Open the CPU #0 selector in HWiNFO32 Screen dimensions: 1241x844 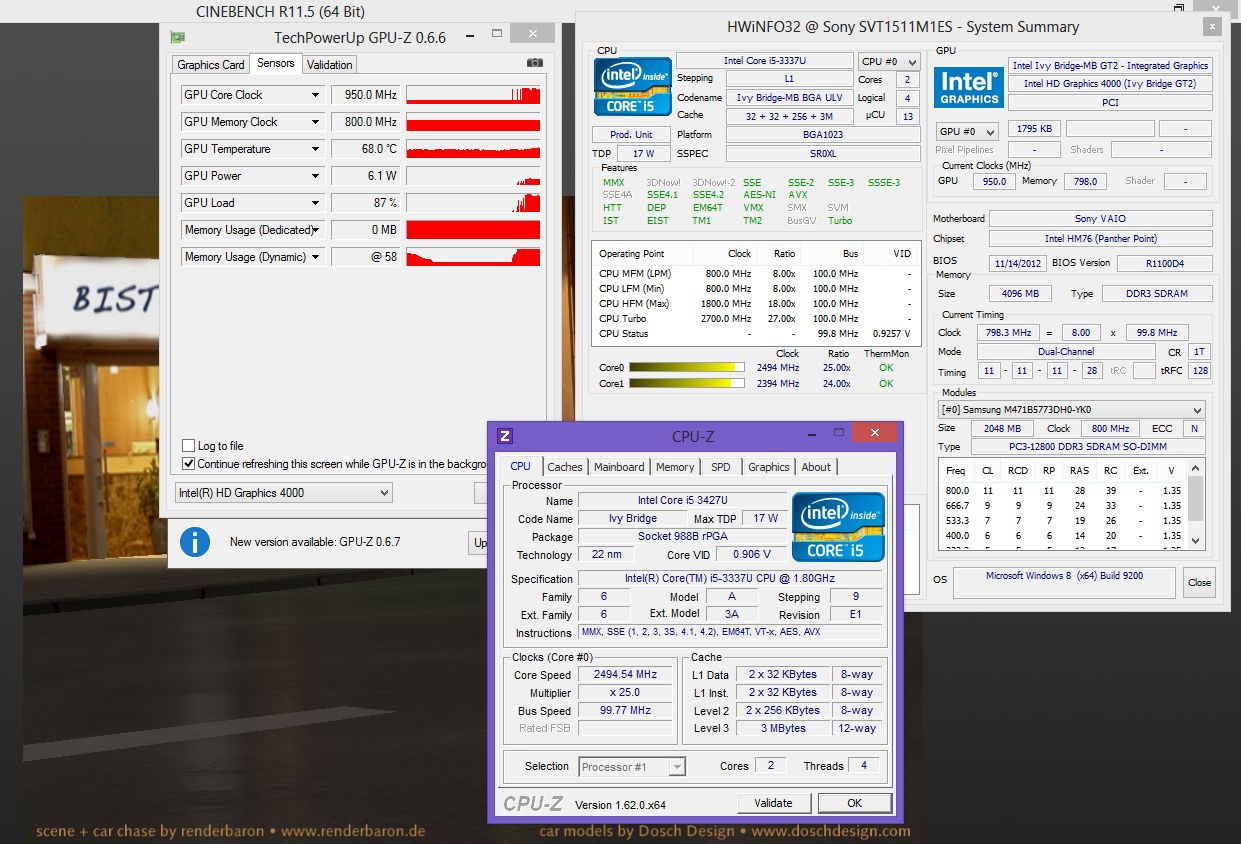point(889,61)
